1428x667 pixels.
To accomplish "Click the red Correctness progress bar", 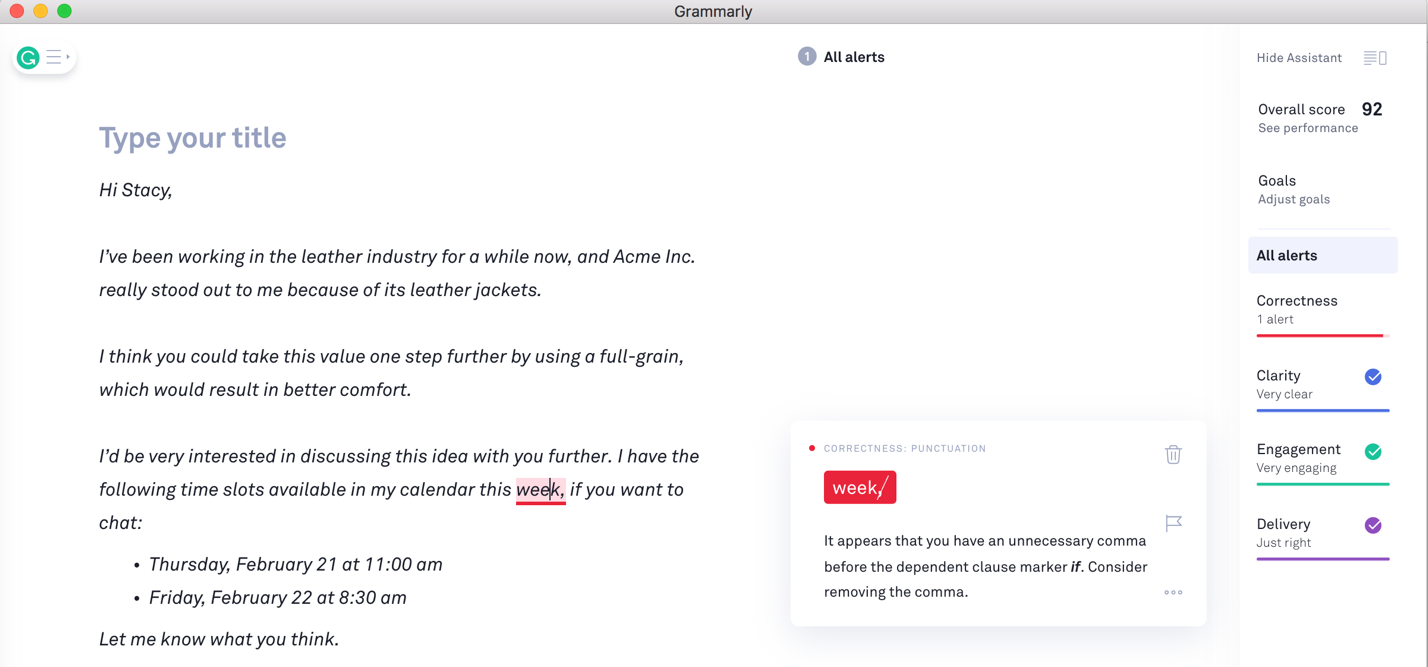I will (1322, 336).
